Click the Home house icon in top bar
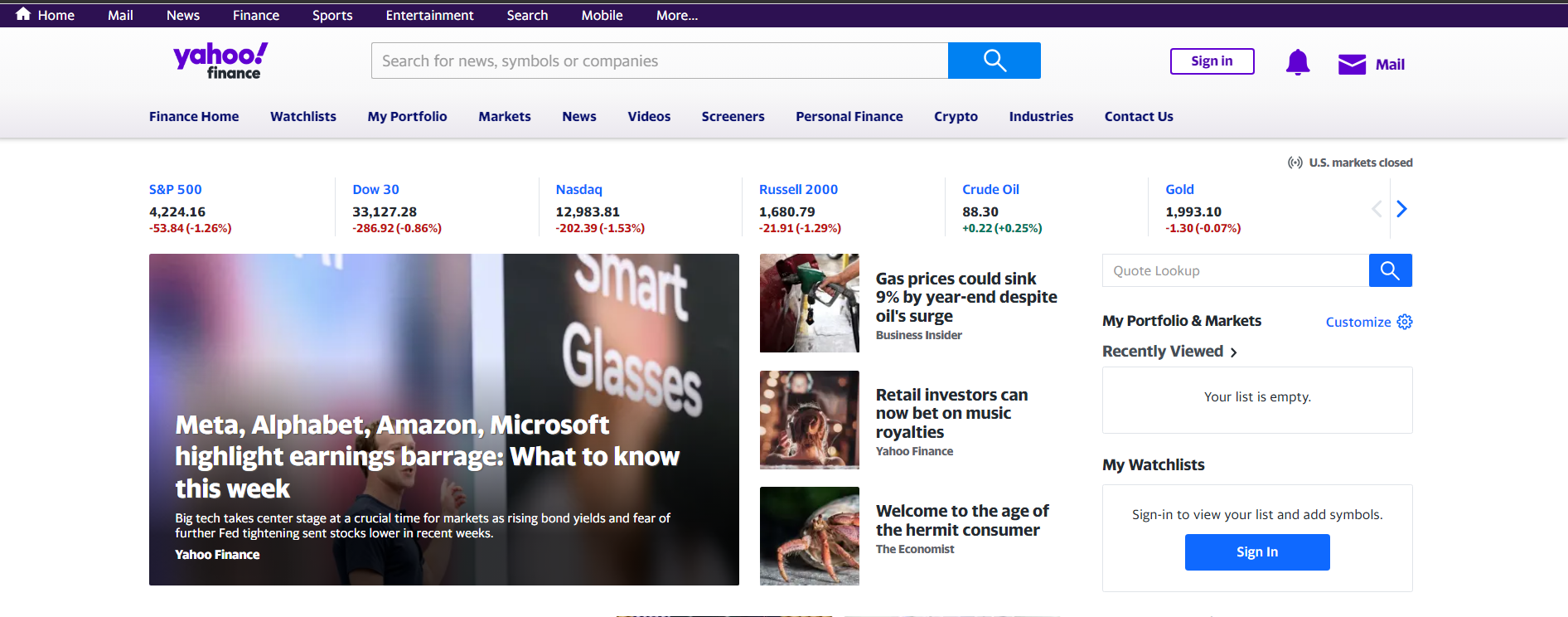Viewport: 1568px width, 617px height. pos(23,14)
